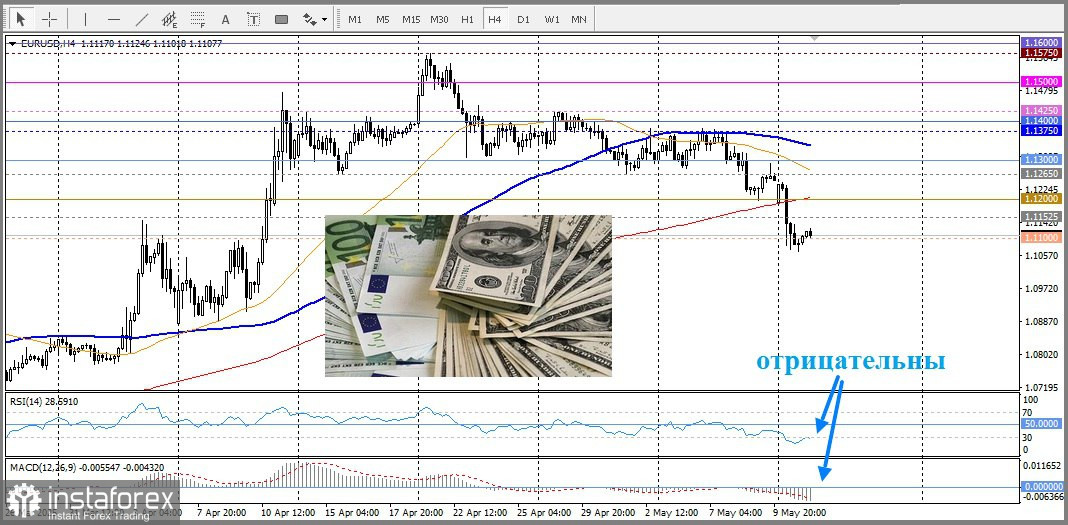
Task: Click the 1.10570 price axis value
Action: point(1041,256)
